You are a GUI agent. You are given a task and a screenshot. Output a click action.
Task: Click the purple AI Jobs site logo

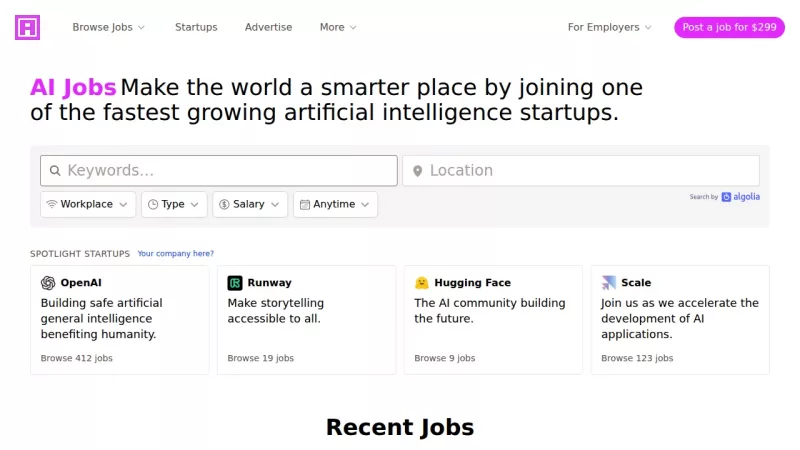click(x=28, y=28)
